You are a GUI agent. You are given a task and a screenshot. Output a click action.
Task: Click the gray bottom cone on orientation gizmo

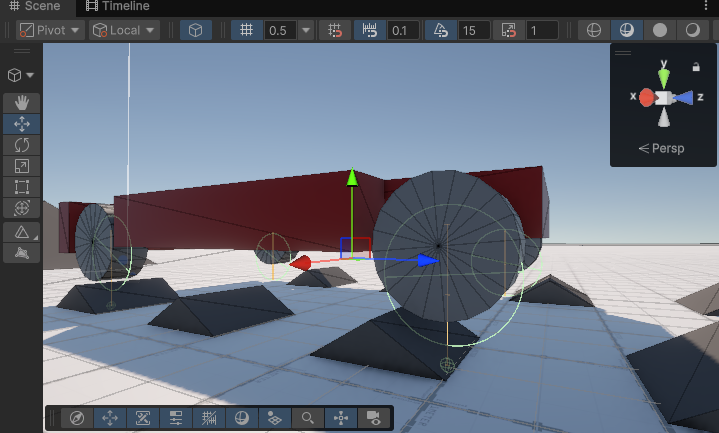[x=664, y=117]
